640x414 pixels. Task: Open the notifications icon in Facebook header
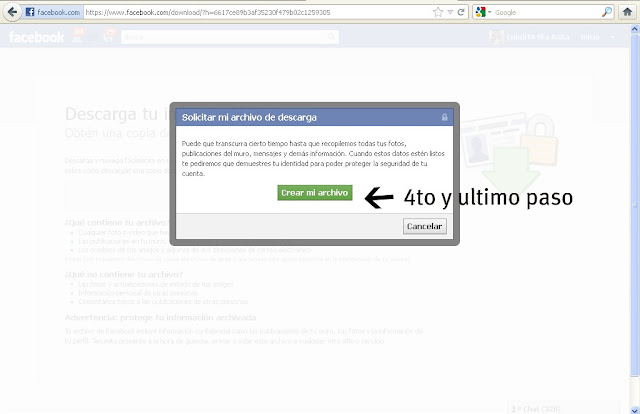109,36
